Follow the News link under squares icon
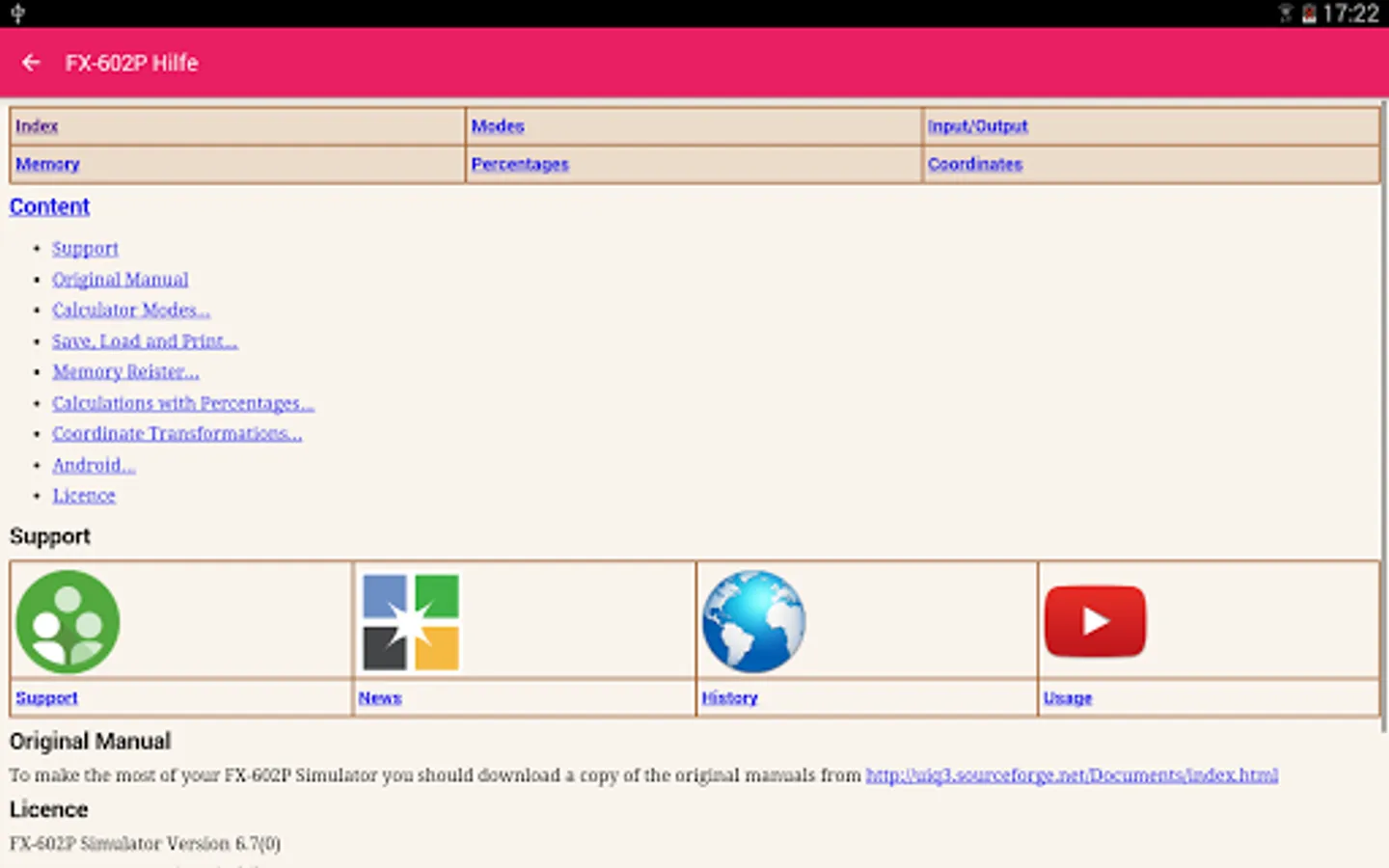The image size is (1389, 868). point(380,698)
